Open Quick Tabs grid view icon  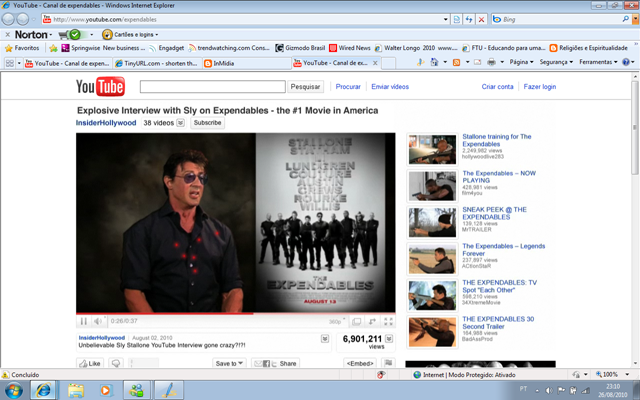tap(9, 63)
